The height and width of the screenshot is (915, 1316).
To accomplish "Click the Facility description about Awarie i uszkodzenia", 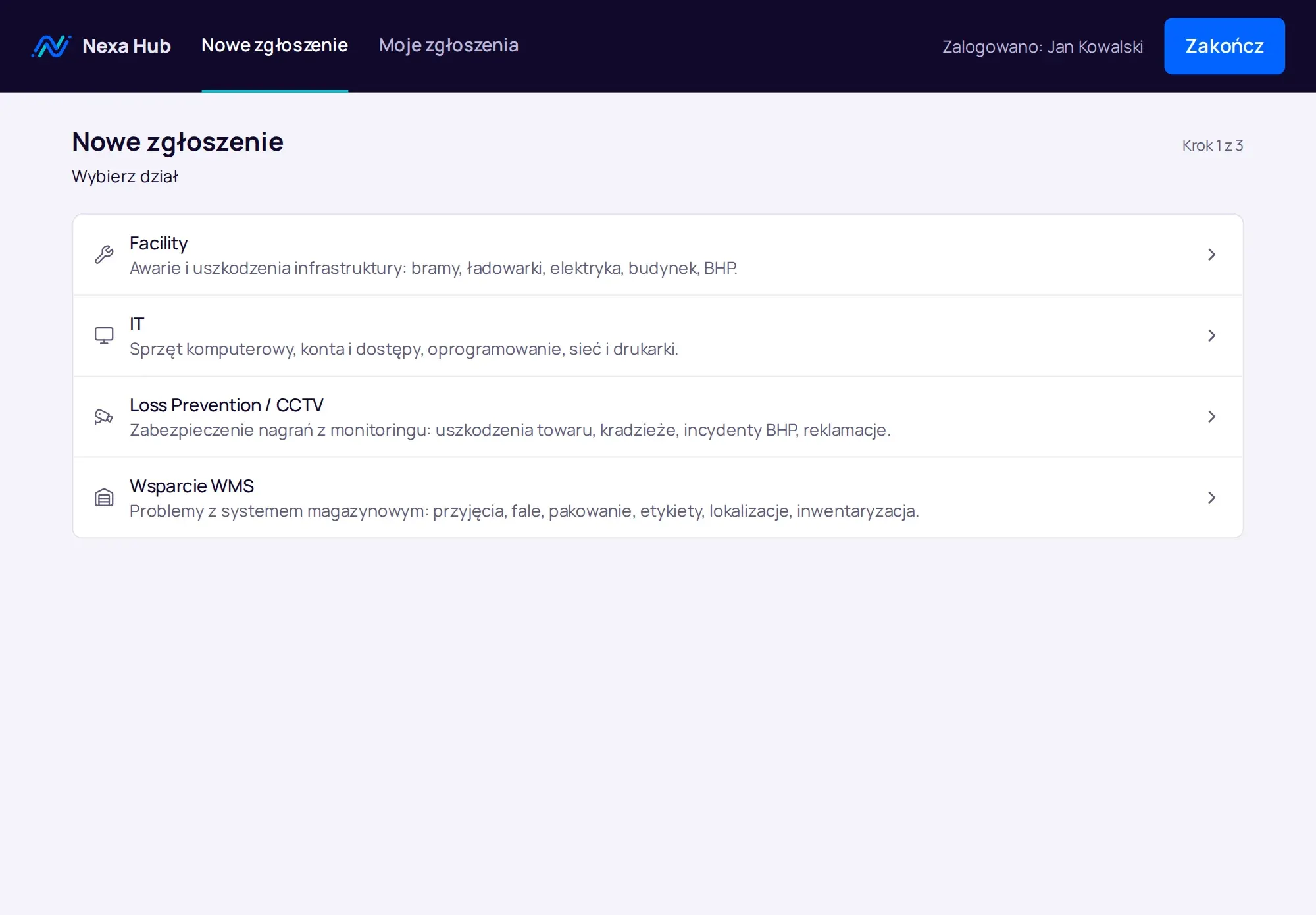I will 434,269.
